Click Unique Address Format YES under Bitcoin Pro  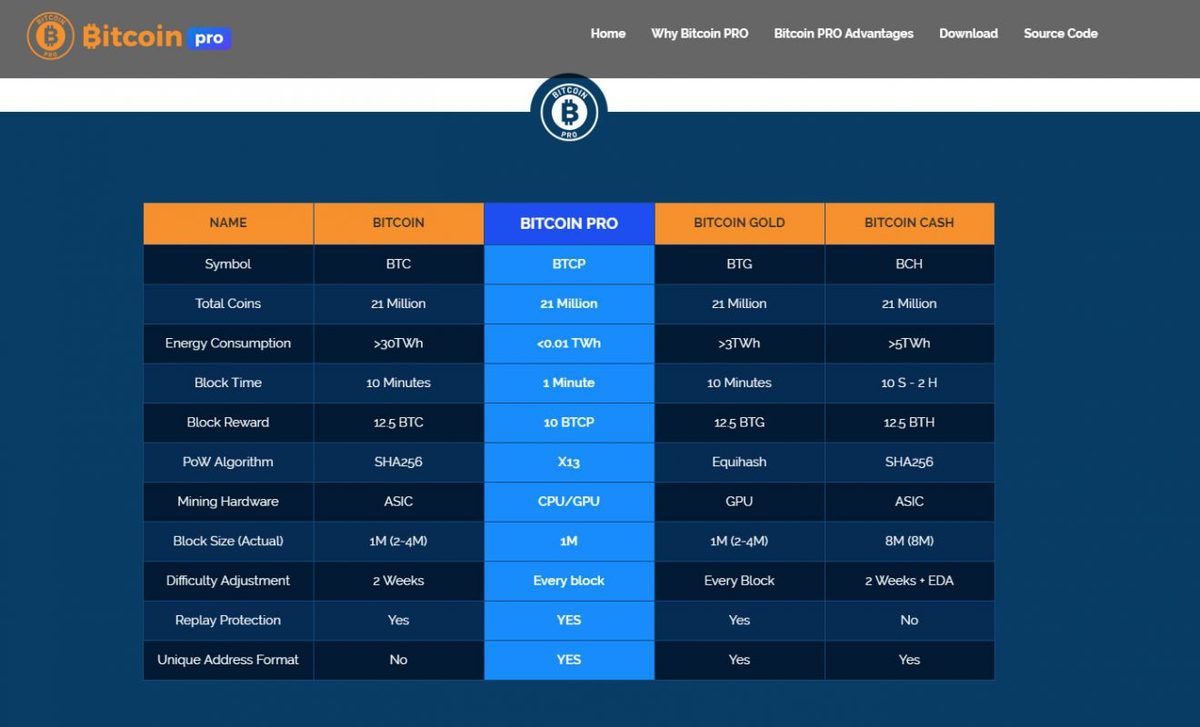[x=569, y=660]
